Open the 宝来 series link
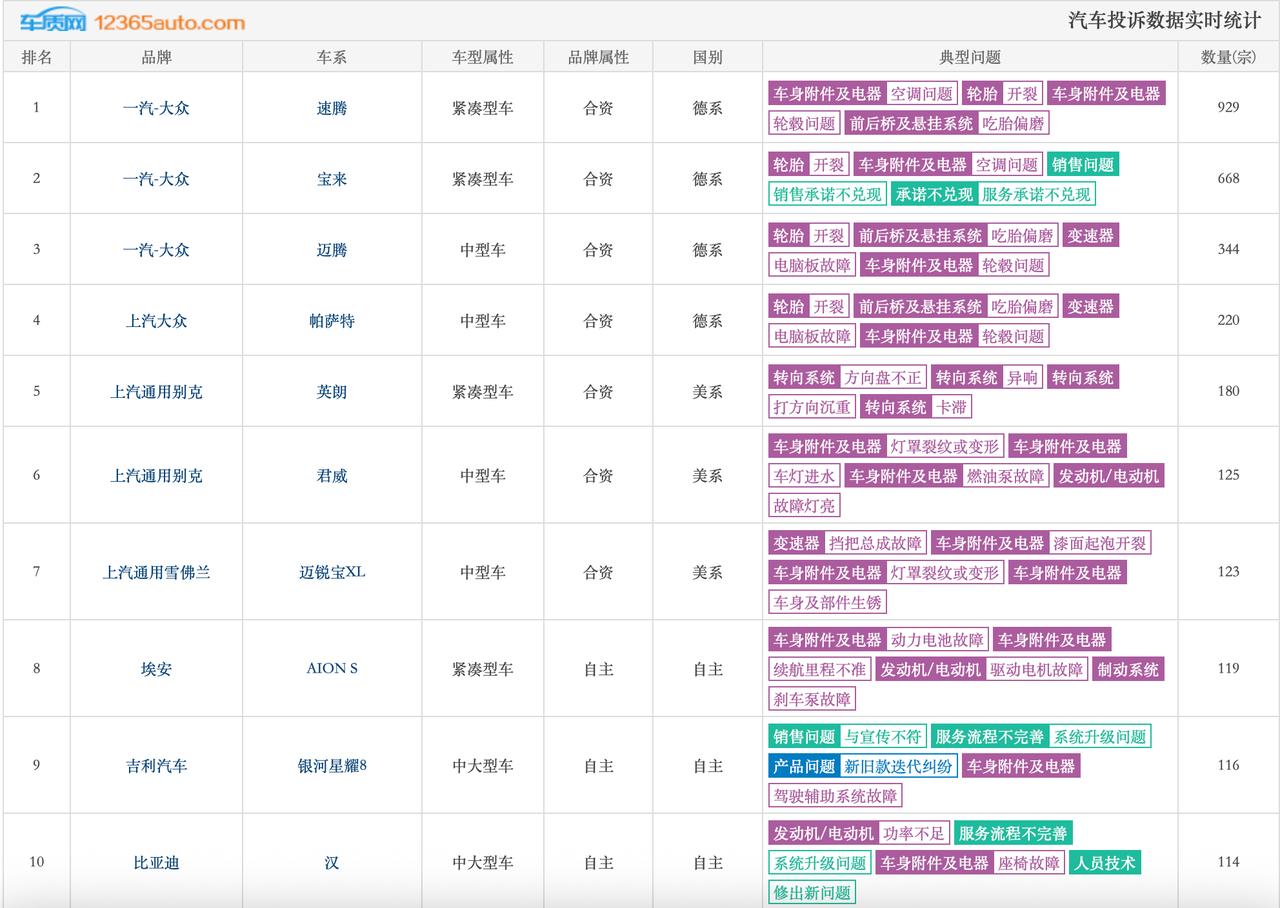The width and height of the screenshot is (1280, 908). click(x=332, y=179)
